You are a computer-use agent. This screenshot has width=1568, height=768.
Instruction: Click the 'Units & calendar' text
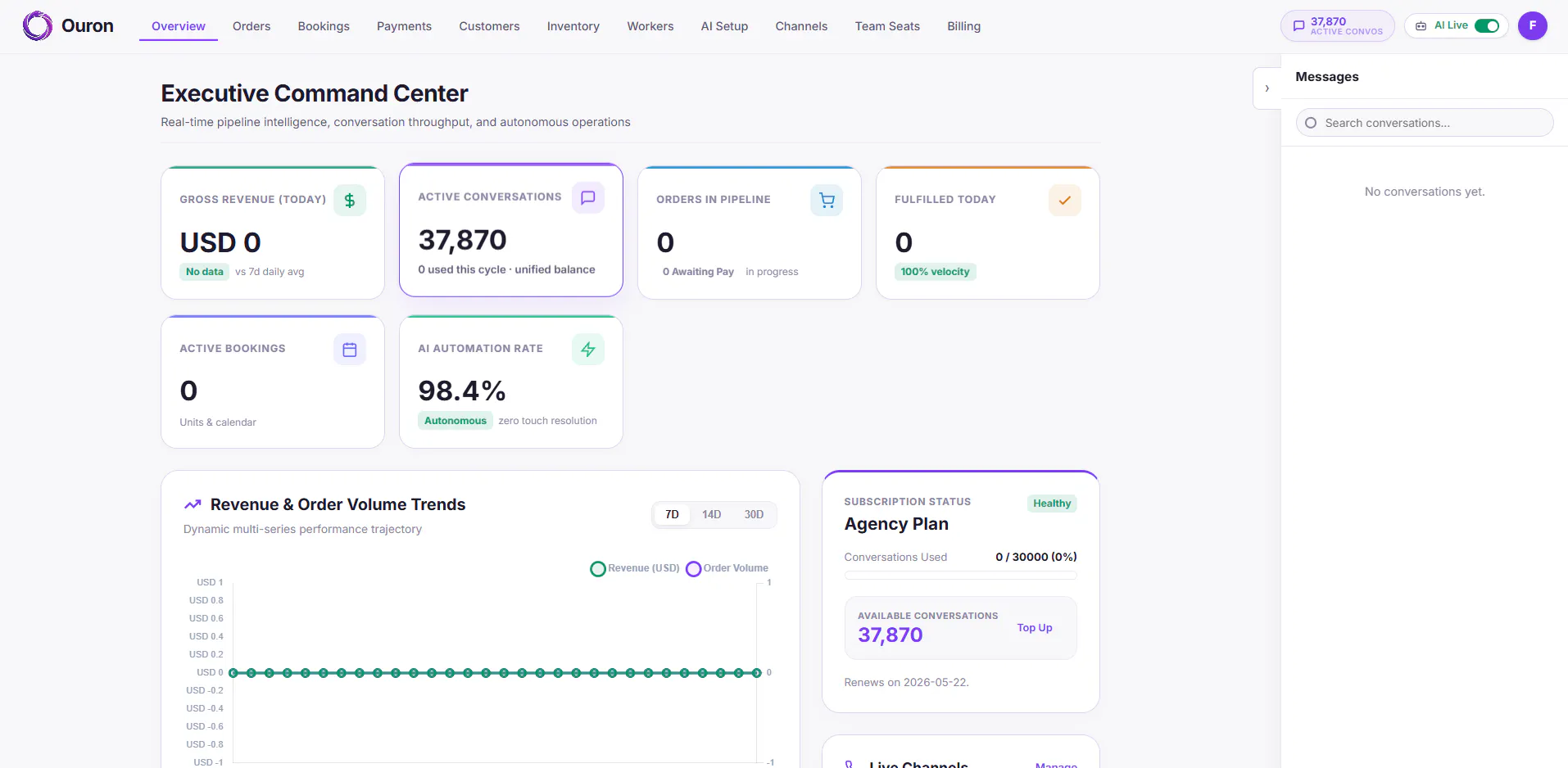[x=218, y=422]
